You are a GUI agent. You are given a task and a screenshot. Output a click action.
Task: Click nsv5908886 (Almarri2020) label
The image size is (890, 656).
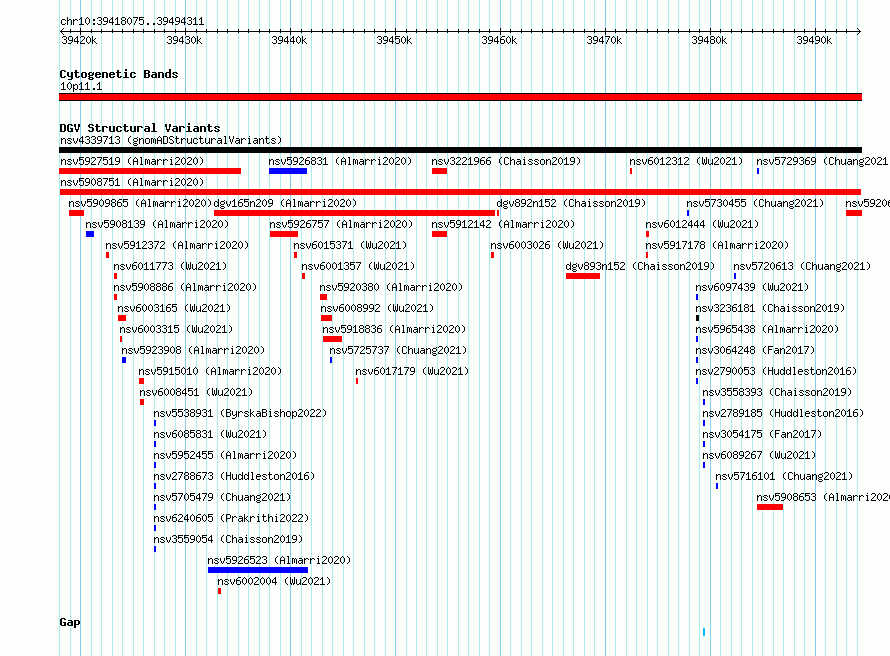pyautogui.click(x=185, y=287)
